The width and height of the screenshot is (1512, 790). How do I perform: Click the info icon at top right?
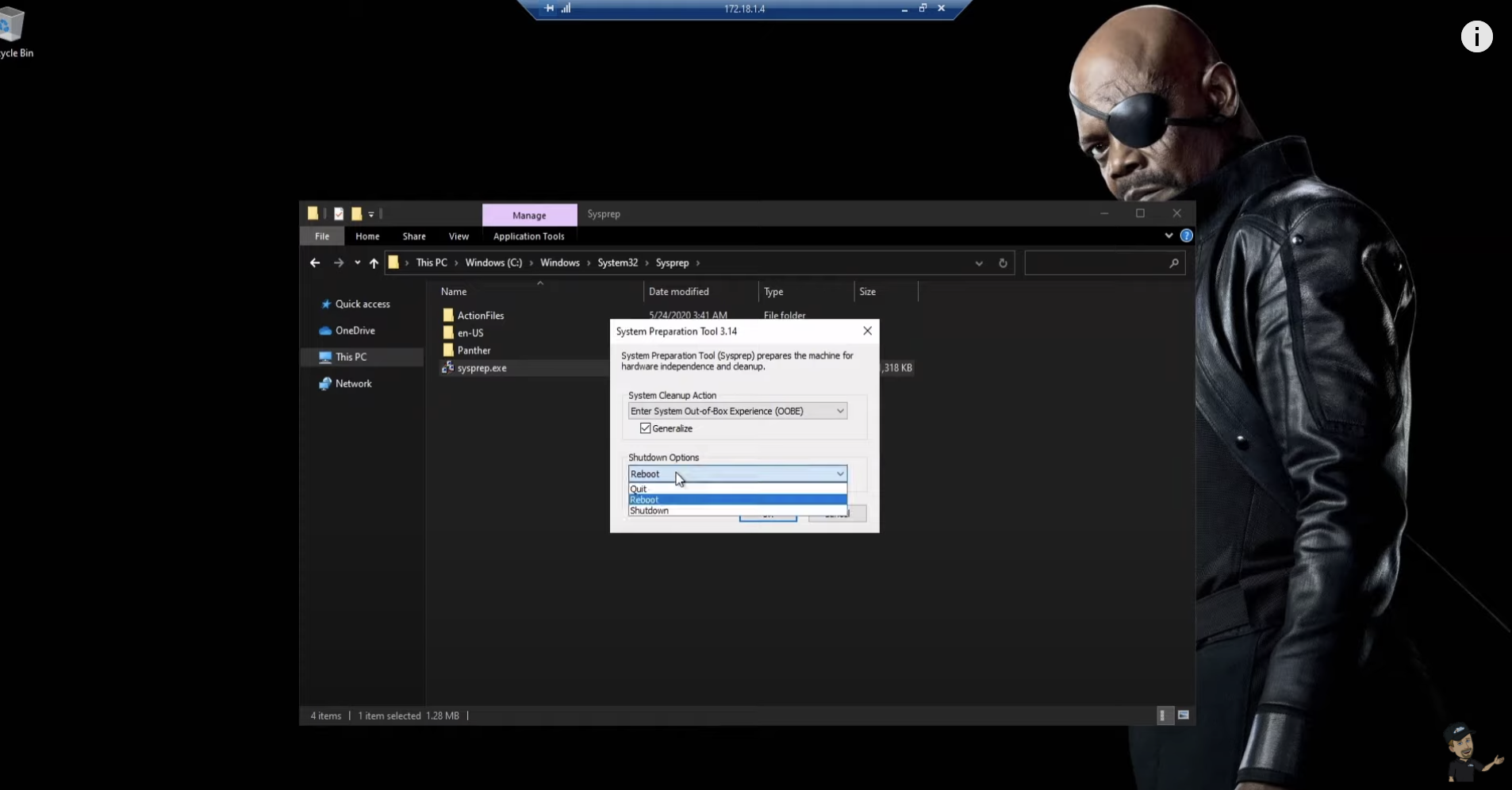(x=1476, y=36)
